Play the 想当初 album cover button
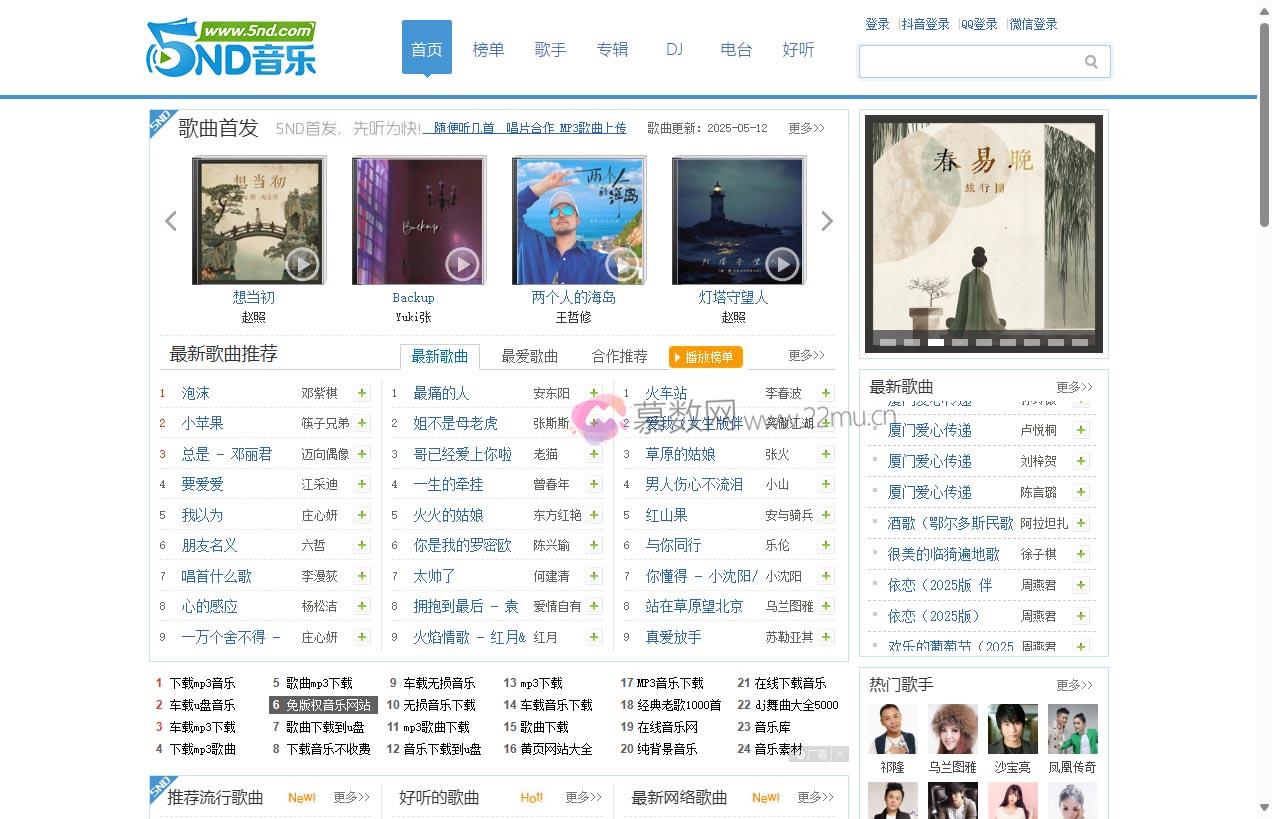This screenshot has width=1272, height=819. 301,264
